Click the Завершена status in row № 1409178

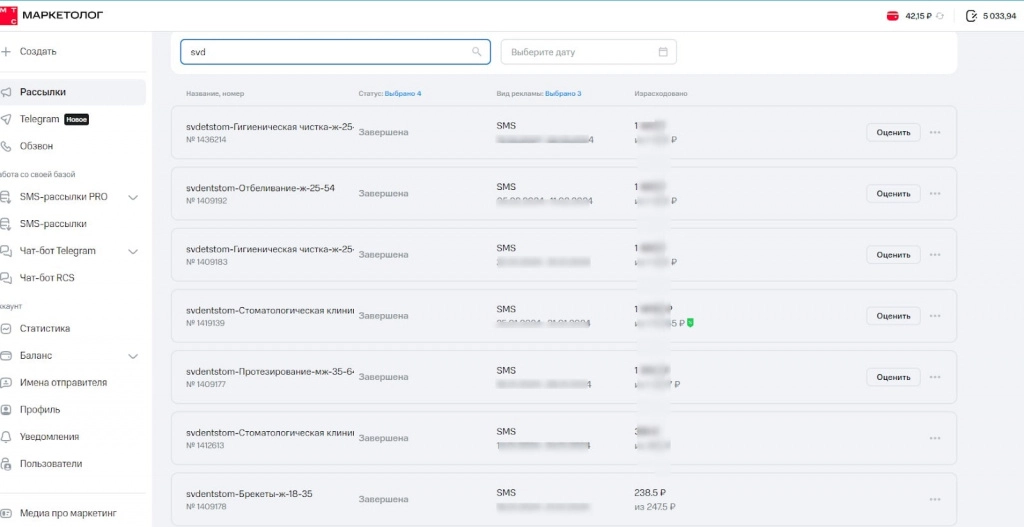pos(383,500)
